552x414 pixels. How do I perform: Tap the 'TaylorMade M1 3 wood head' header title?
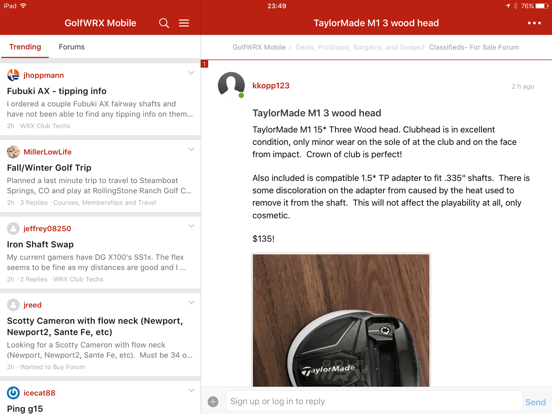coord(376,23)
